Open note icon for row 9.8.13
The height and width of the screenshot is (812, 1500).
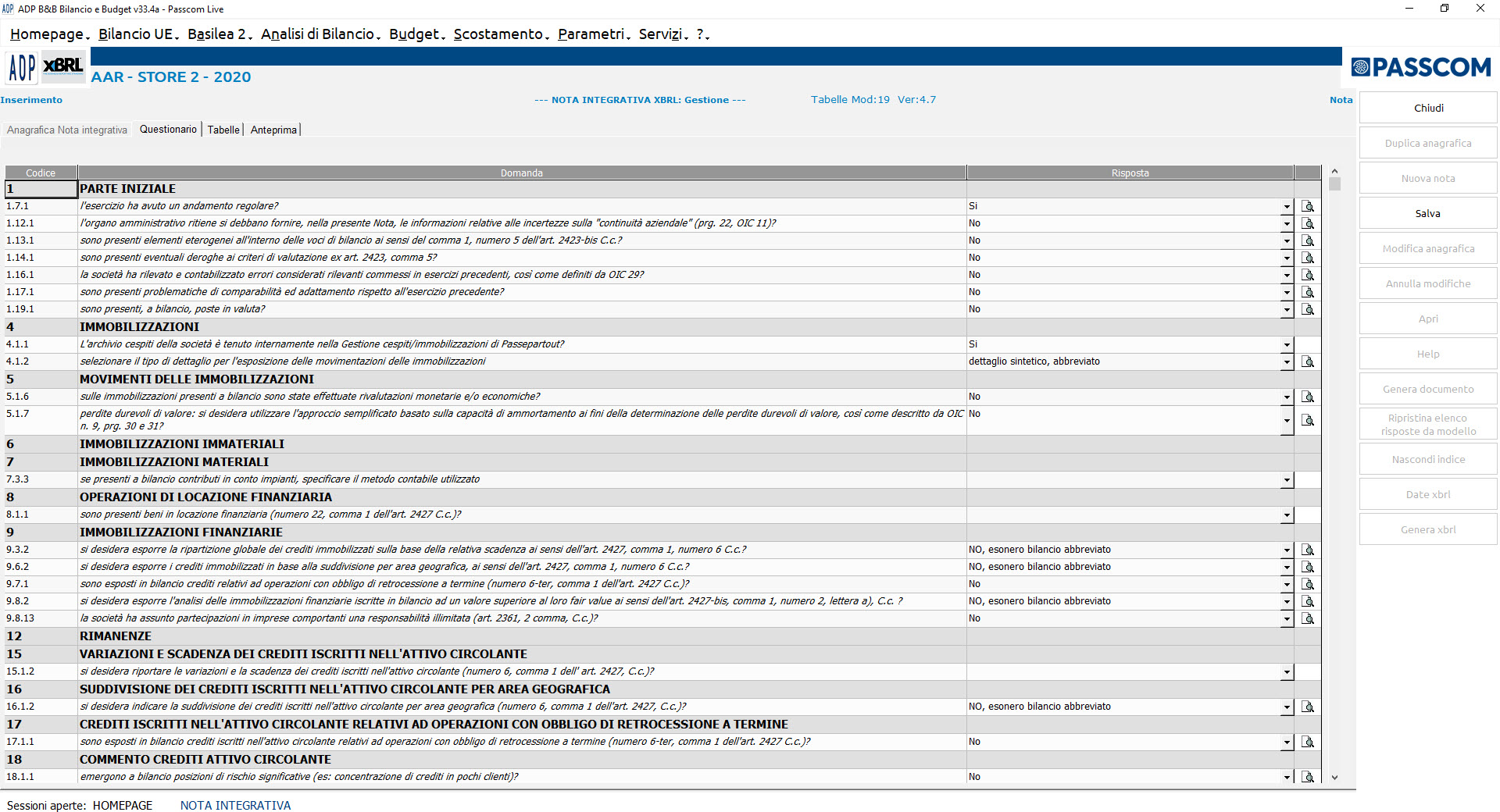1308,618
